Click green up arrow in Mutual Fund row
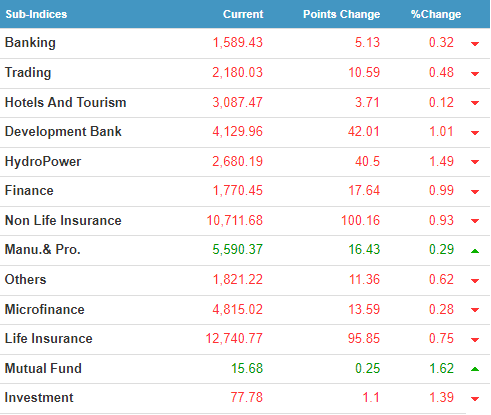 coord(475,369)
